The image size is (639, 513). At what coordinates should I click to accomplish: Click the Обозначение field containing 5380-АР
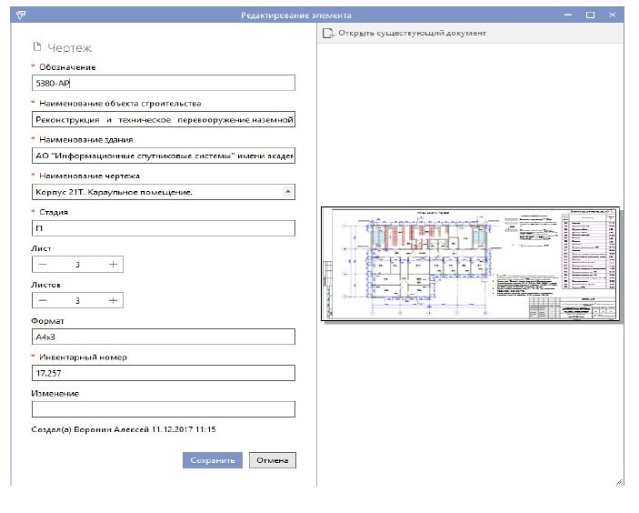(163, 84)
